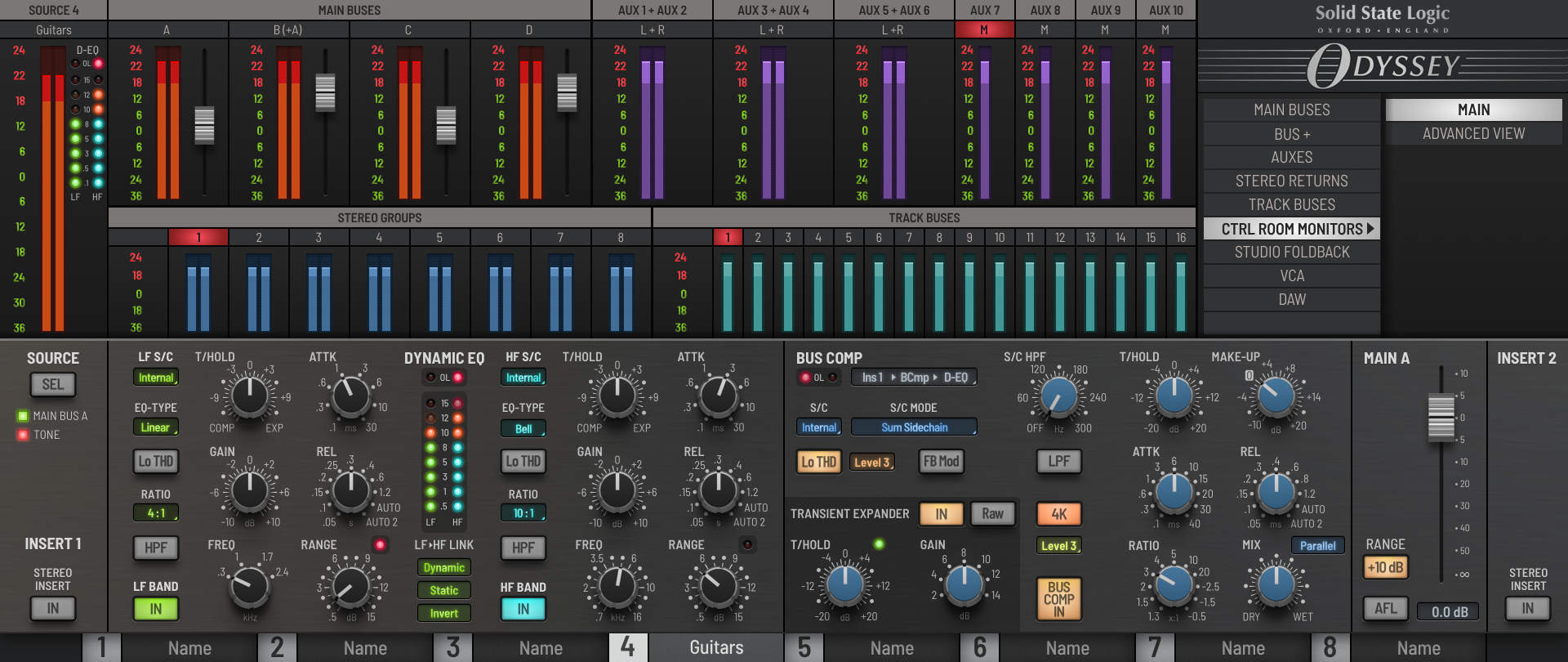Viewport: 1568px width, 662px height.
Task: Click the AFL button for Main A
Action: click(x=1386, y=608)
